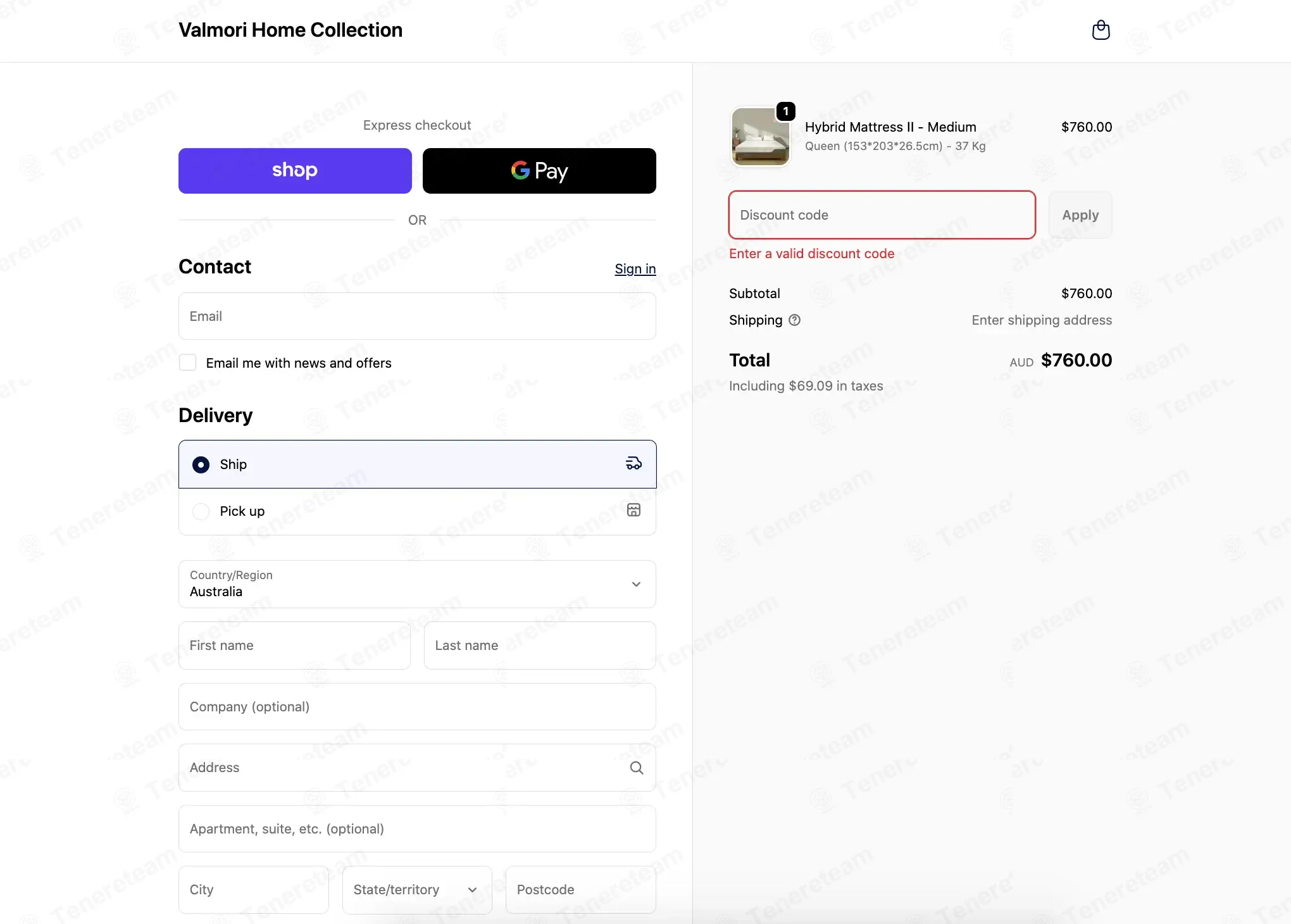Open the Country/Region dropdown
The width and height of the screenshot is (1291, 924).
417,584
